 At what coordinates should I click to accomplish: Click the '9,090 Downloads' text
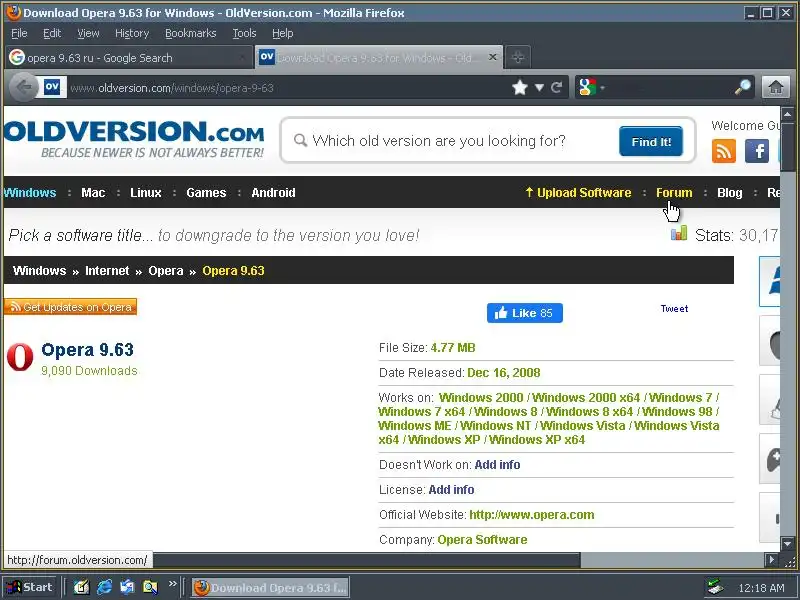click(x=89, y=371)
